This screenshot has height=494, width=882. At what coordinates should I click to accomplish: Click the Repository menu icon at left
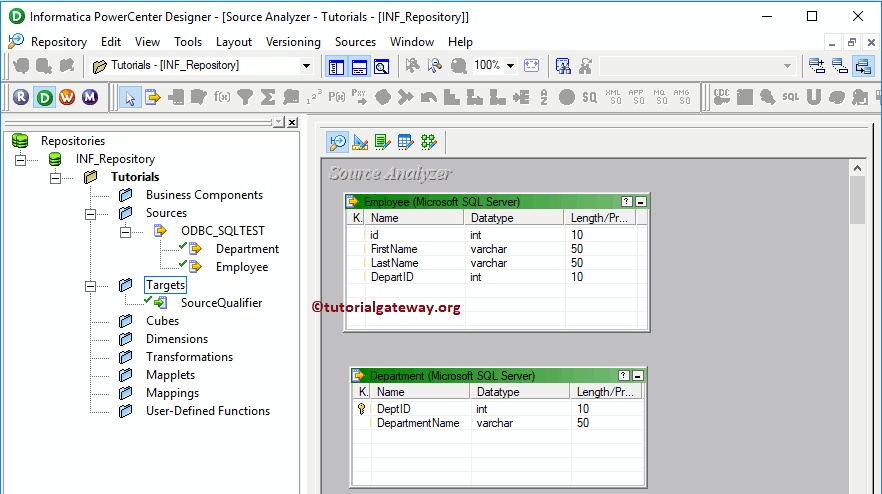pos(16,41)
